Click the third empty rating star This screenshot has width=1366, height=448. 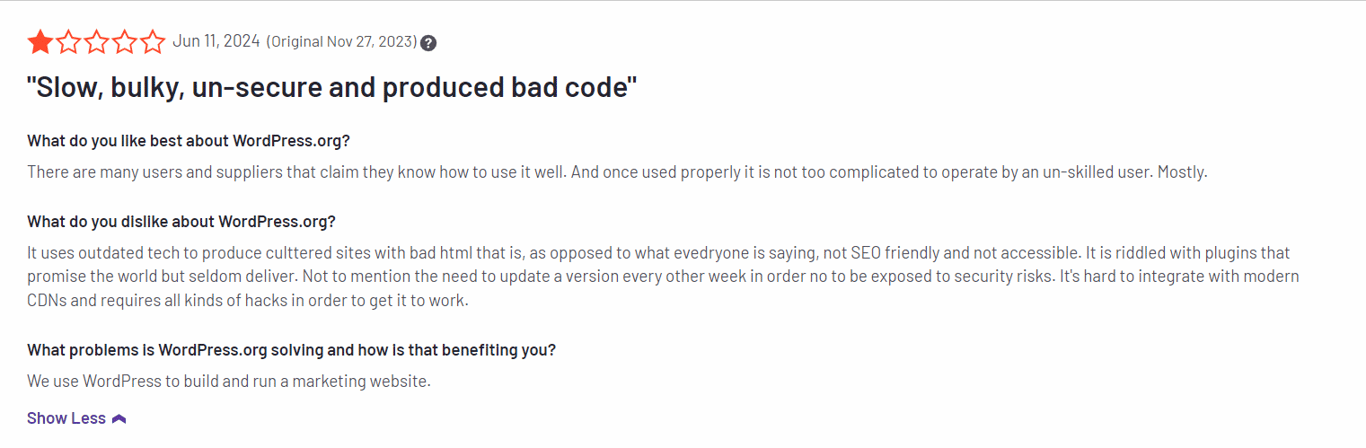coord(96,42)
